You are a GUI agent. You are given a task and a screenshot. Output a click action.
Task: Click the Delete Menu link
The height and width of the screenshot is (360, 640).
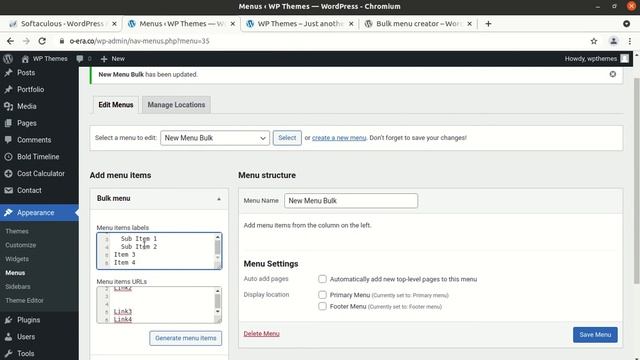pyautogui.click(x=261, y=334)
